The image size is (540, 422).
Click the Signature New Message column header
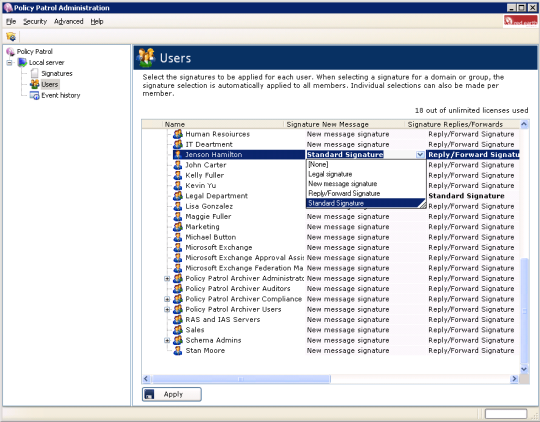pyautogui.click(x=344, y=124)
